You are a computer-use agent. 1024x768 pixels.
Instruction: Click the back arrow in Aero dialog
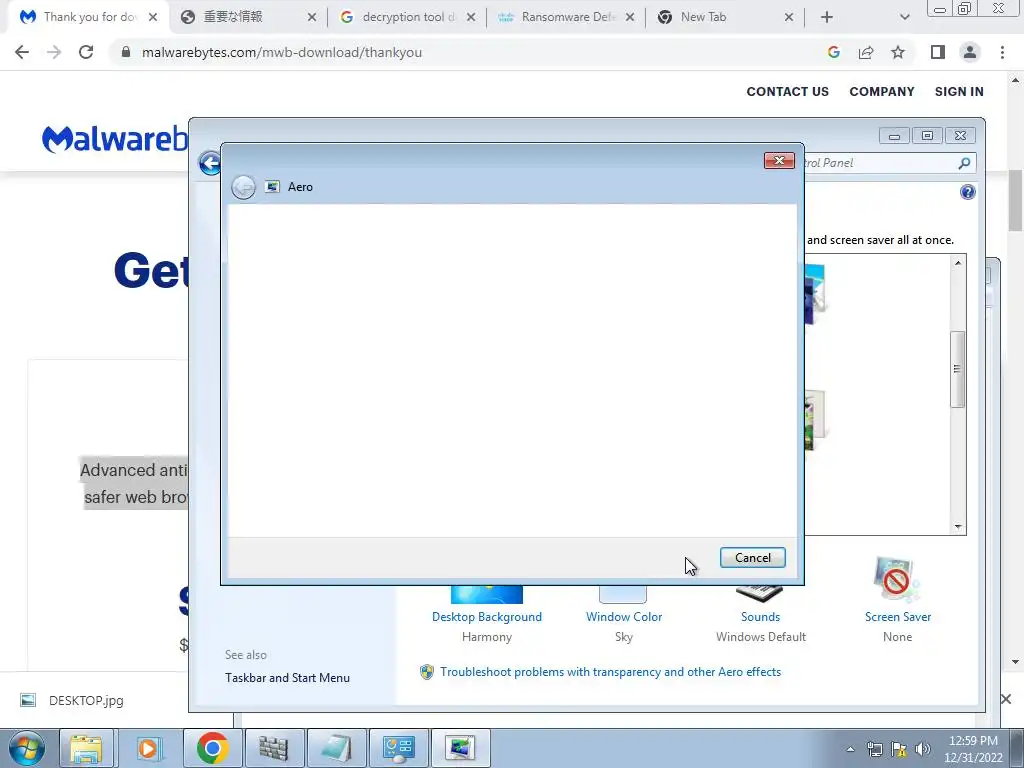[244, 187]
